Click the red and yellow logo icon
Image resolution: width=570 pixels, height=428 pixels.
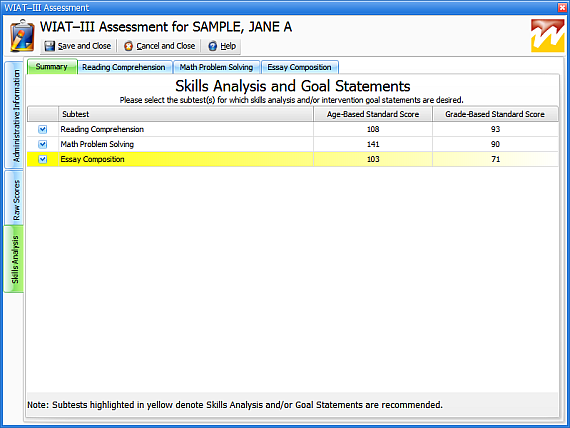pos(547,36)
